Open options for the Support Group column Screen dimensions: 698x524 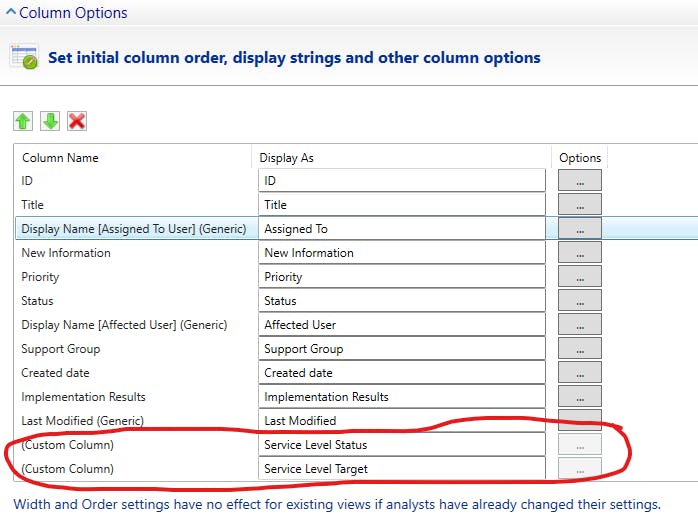coord(580,348)
